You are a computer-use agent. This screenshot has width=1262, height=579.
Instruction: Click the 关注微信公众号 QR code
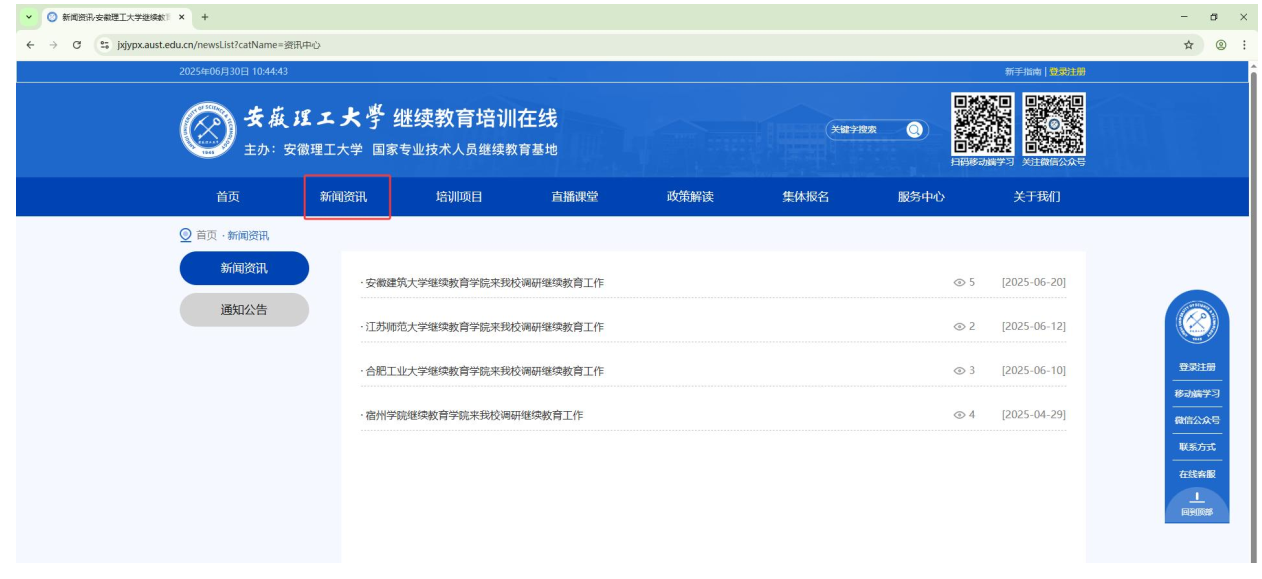pos(1054,124)
